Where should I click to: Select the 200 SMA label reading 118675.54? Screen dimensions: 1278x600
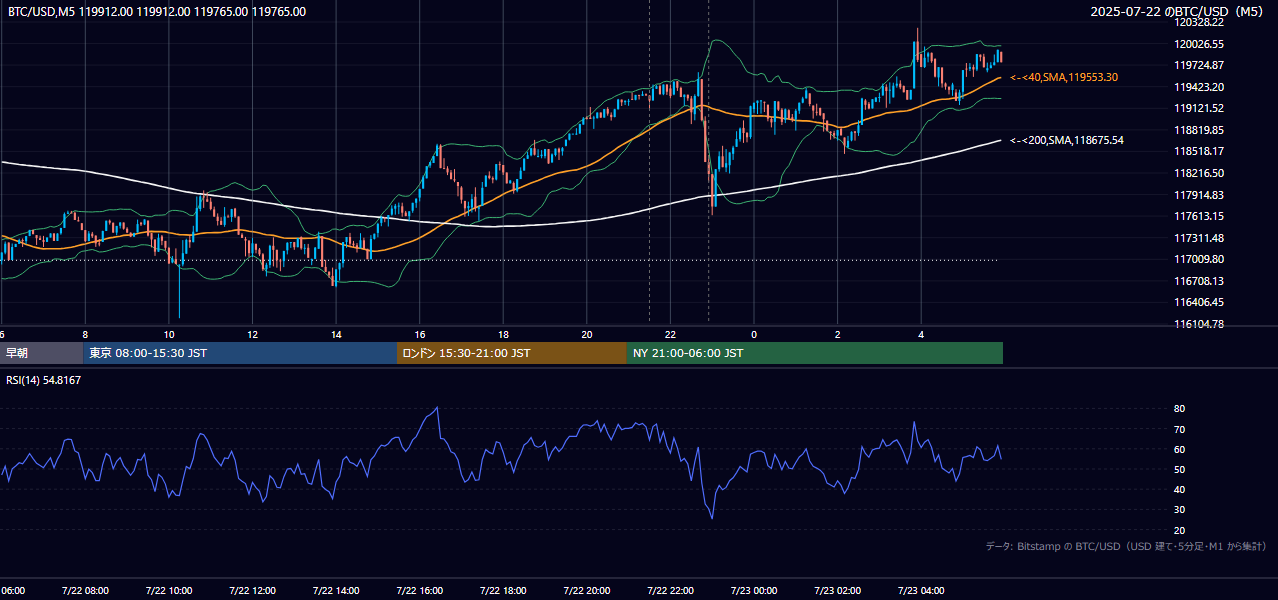1067,140
